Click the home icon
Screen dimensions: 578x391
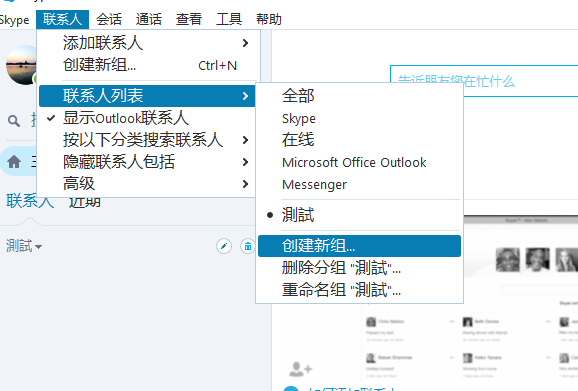pyautogui.click(x=14, y=162)
